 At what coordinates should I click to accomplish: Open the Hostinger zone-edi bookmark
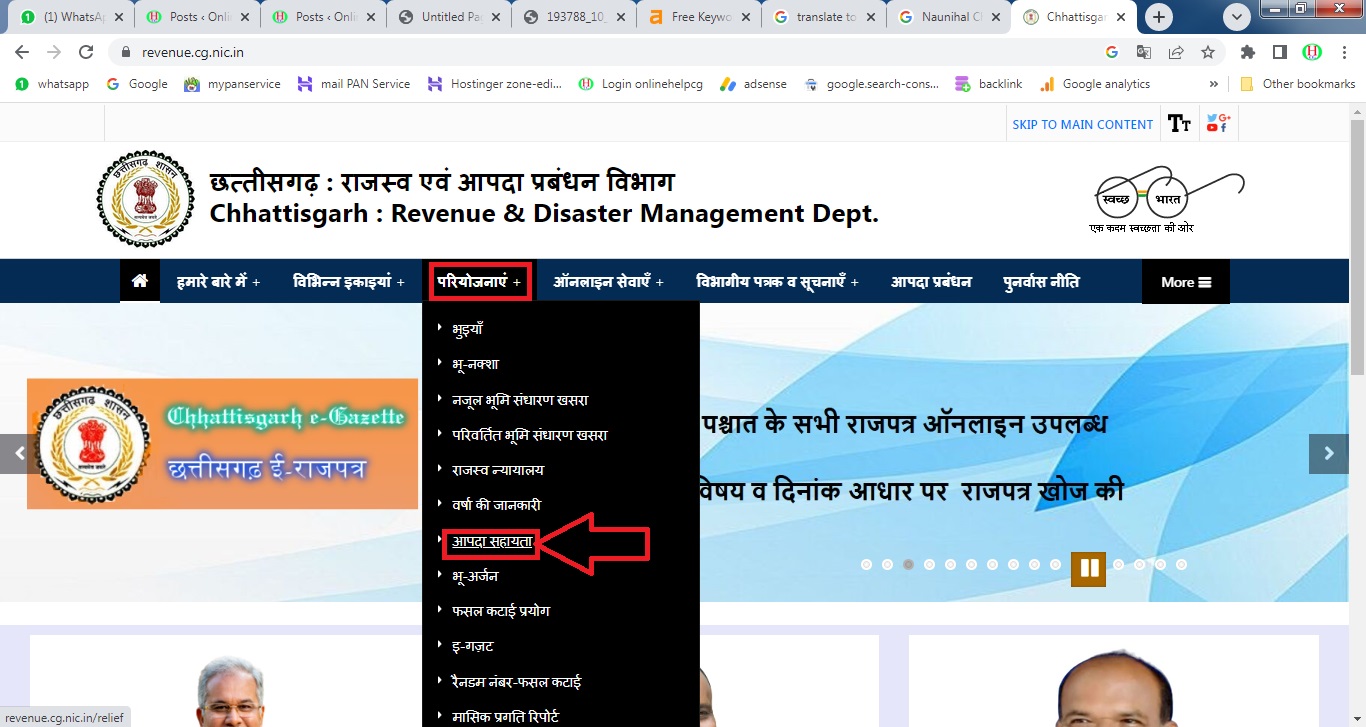pyautogui.click(x=494, y=84)
